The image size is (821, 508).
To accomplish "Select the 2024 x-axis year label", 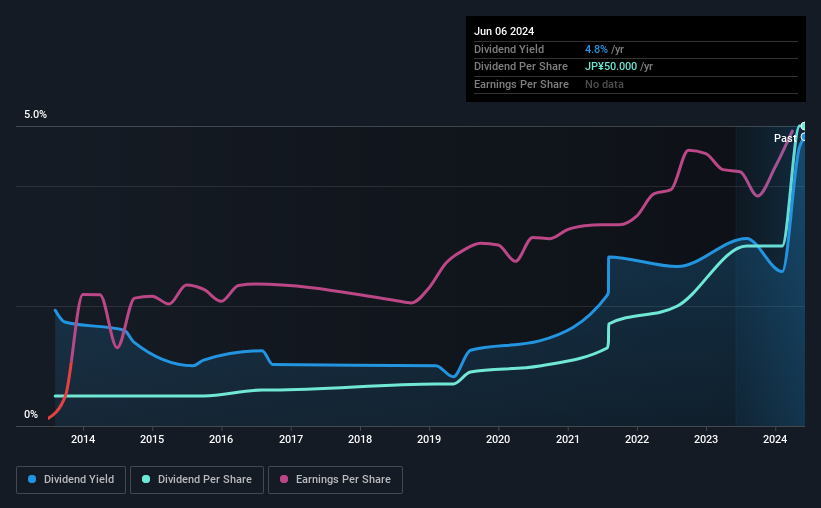I will pos(775,439).
